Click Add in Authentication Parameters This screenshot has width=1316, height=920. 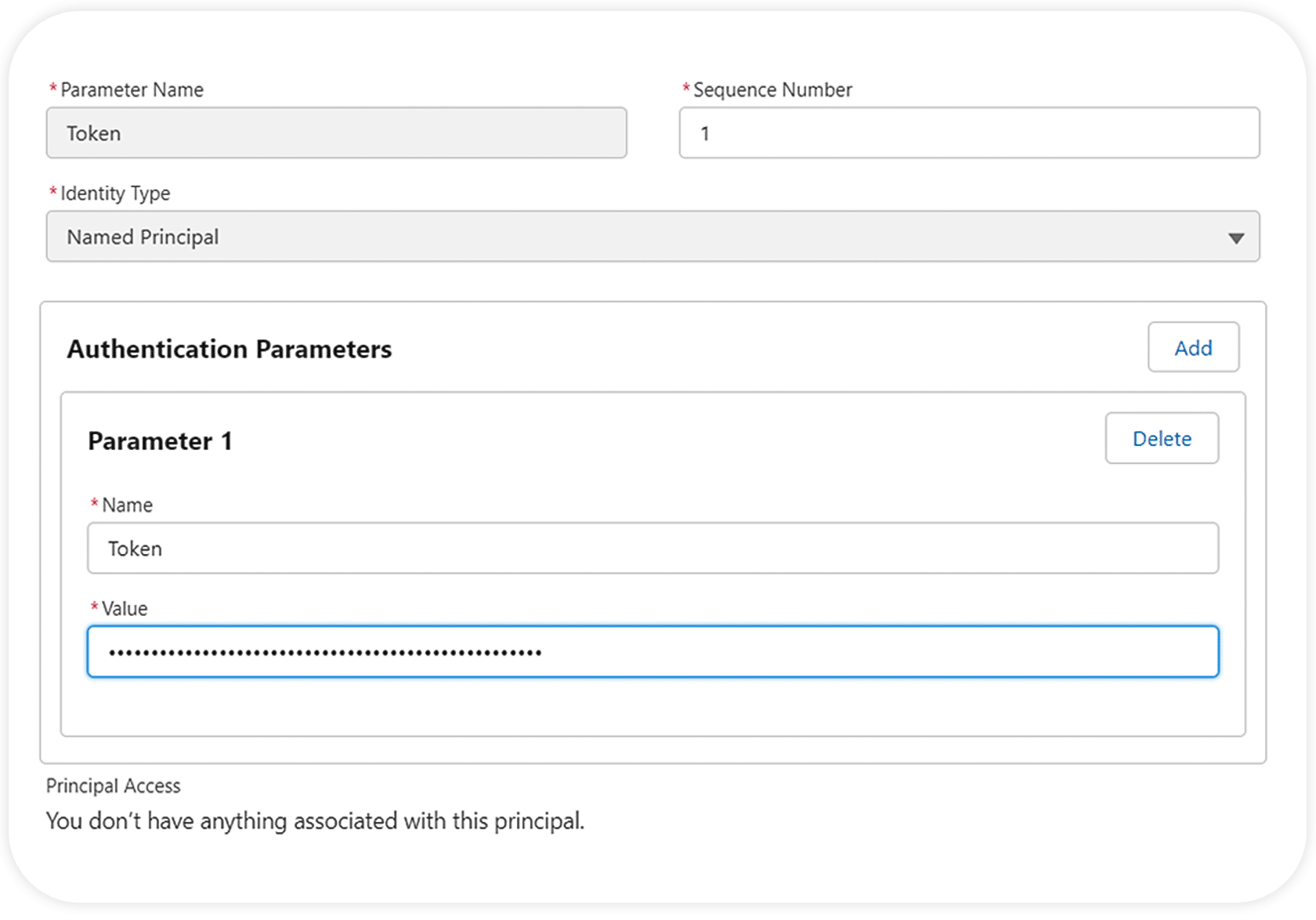(1193, 347)
